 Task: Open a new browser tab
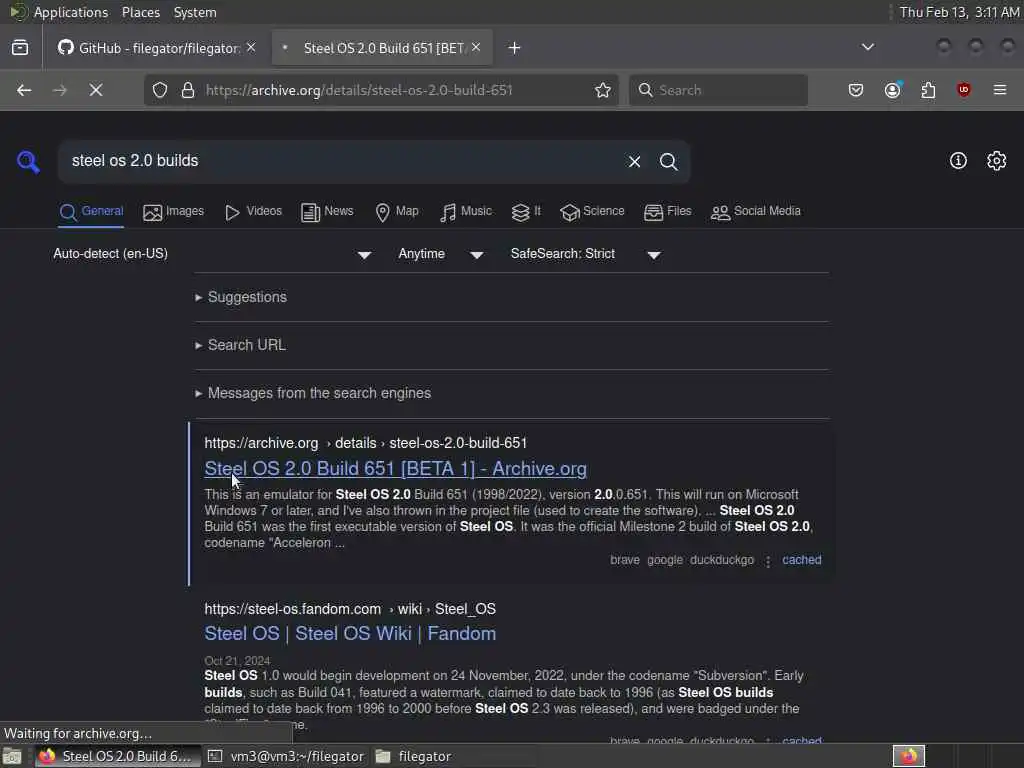tap(515, 48)
